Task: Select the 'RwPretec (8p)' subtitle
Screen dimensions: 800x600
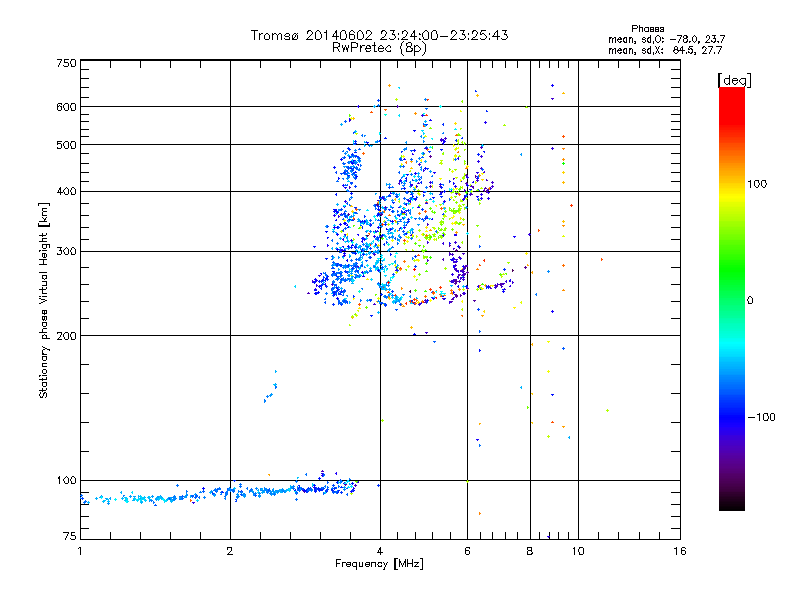Action: click(379, 48)
